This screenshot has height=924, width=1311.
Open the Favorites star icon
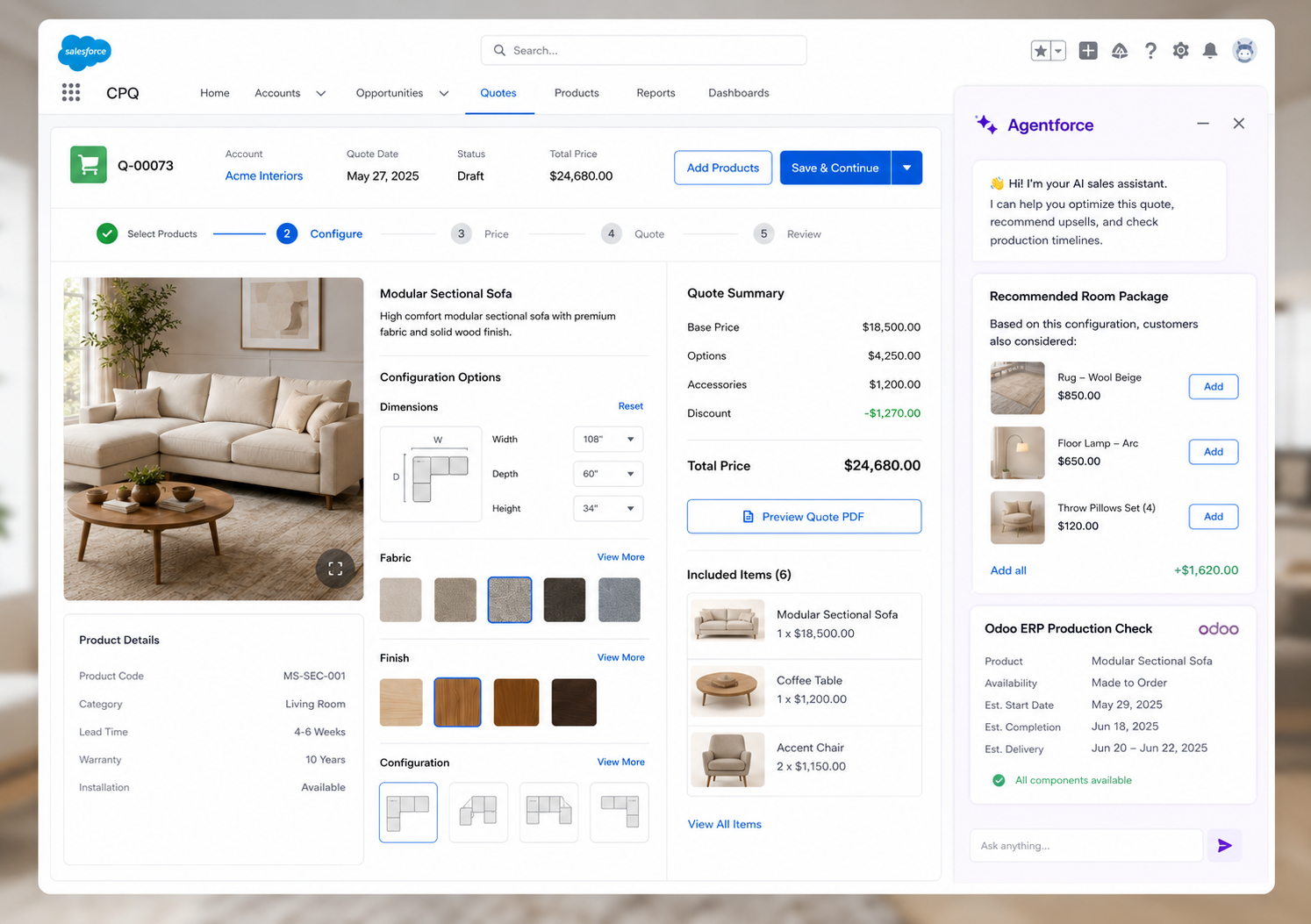1041,51
